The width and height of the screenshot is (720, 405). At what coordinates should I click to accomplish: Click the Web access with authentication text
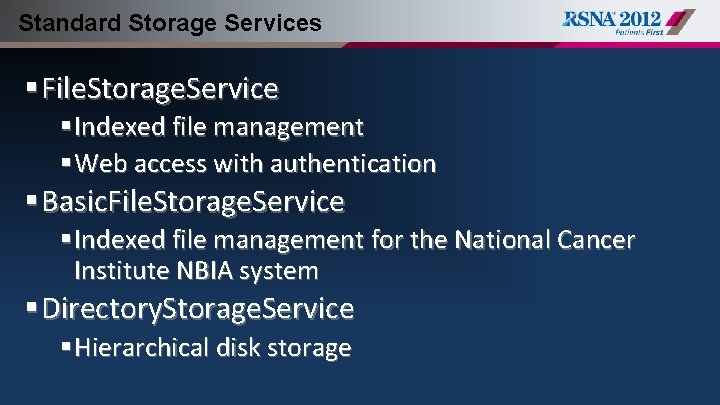tap(255, 163)
